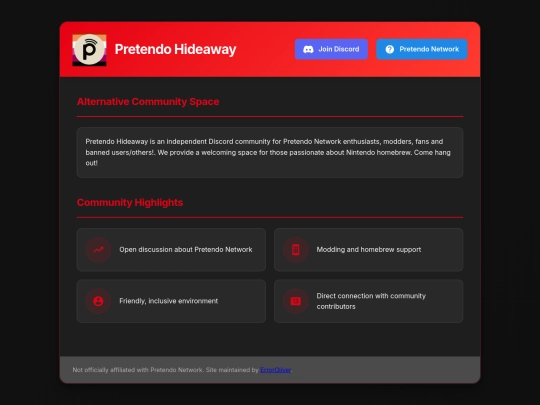Click the Alternative Community Space heading
The height and width of the screenshot is (405, 540).
148,102
